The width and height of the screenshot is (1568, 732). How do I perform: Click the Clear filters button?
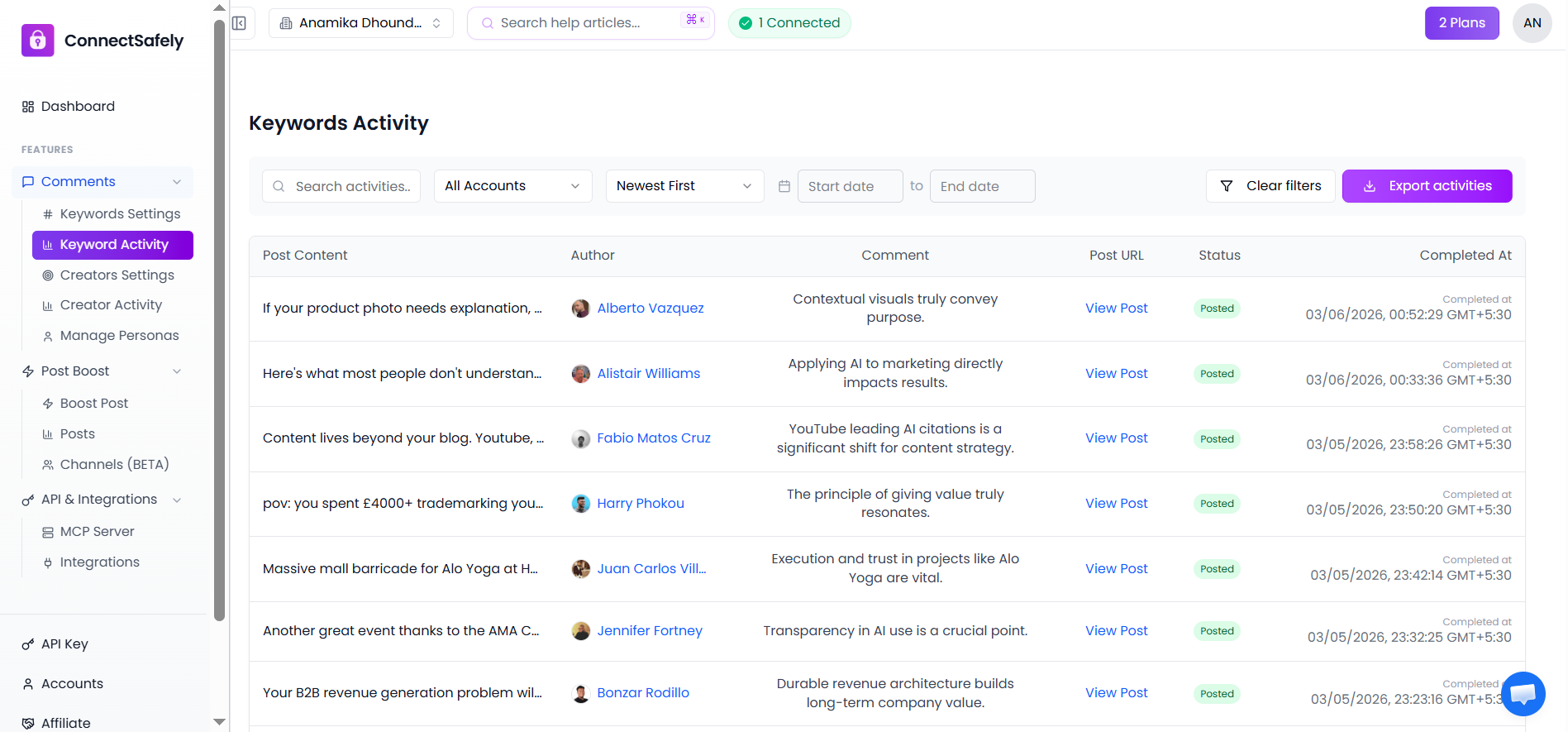click(1270, 186)
